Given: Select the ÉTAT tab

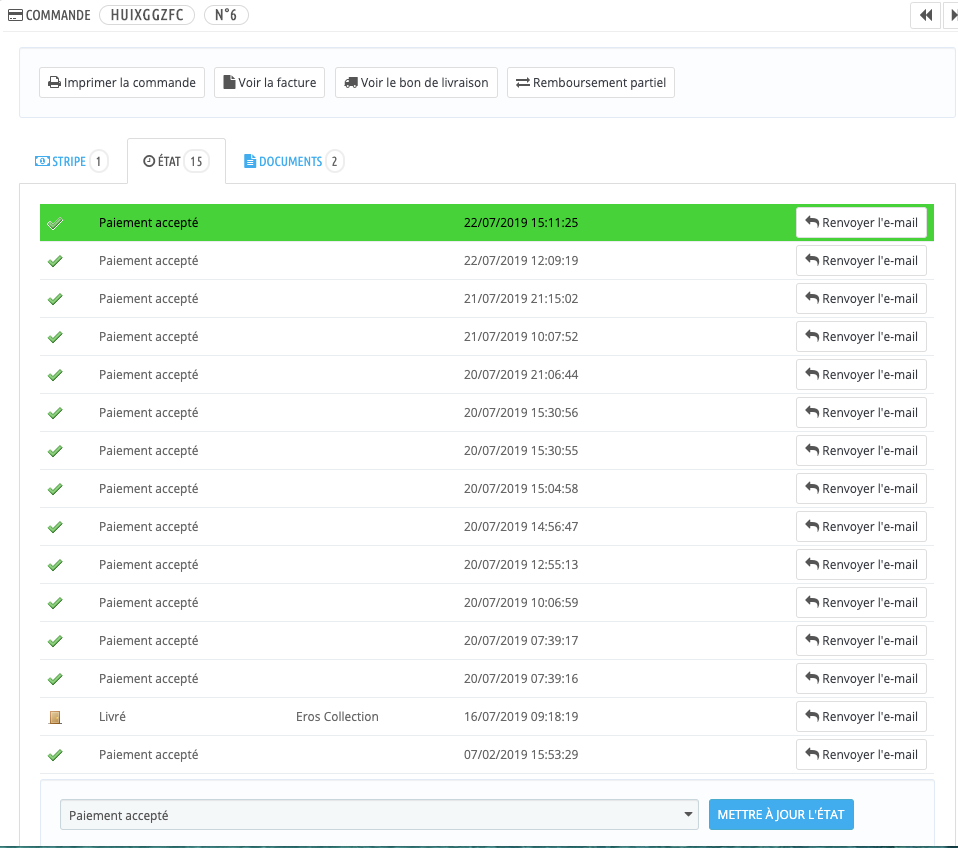Looking at the screenshot, I should (x=177, y=161).
